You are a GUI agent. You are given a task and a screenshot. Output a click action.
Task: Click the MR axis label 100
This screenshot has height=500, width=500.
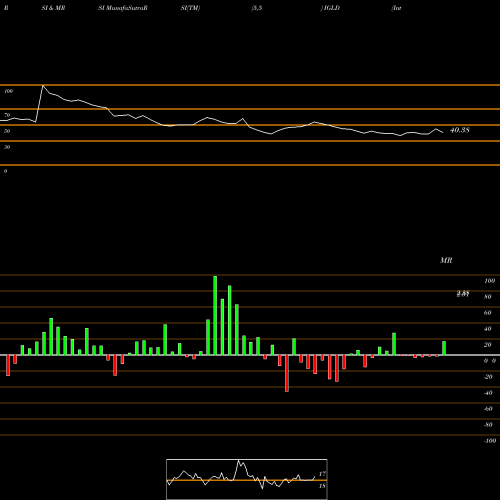click(490, 281)
